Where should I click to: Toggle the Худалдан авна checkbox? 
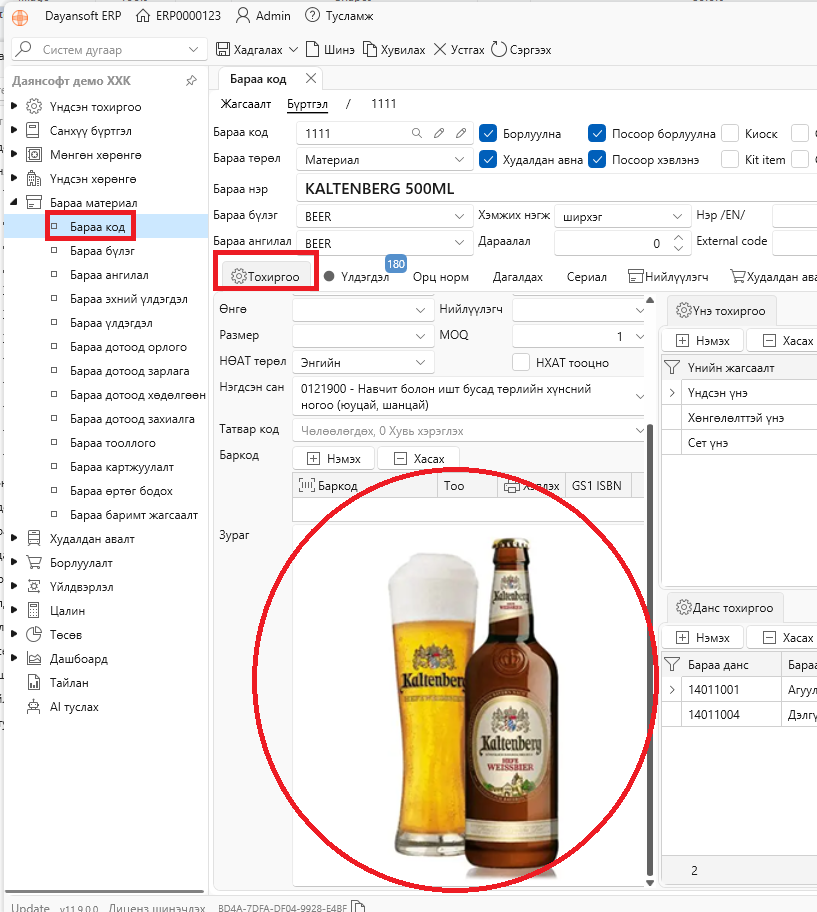[x=488, y=159]
